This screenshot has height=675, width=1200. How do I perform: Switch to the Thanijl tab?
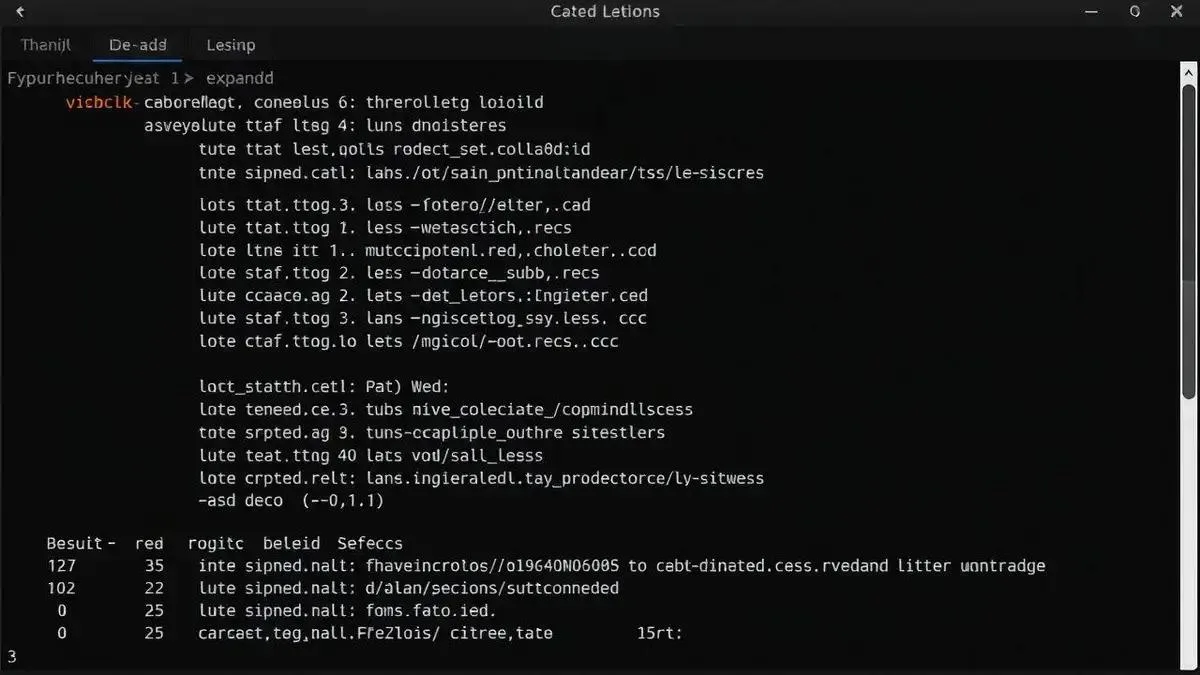point(45,44)
